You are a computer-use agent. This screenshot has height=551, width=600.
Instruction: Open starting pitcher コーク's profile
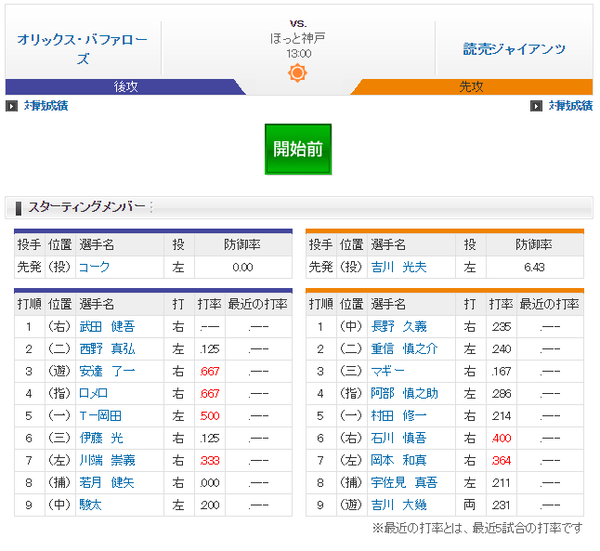[x=94, y=267]
